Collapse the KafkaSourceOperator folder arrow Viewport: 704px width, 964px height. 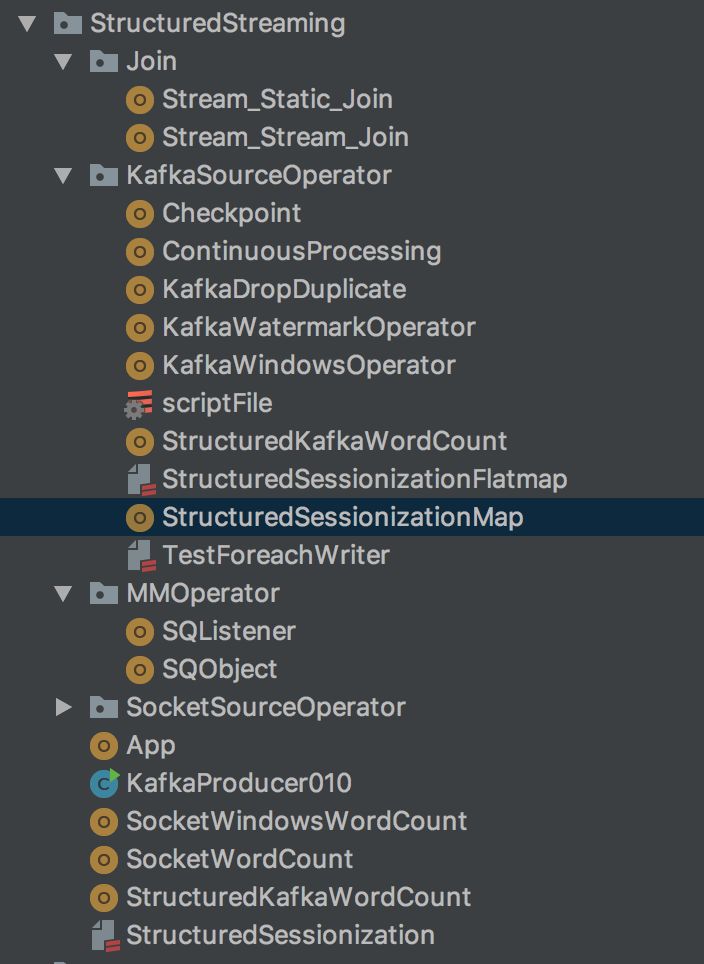64,176
